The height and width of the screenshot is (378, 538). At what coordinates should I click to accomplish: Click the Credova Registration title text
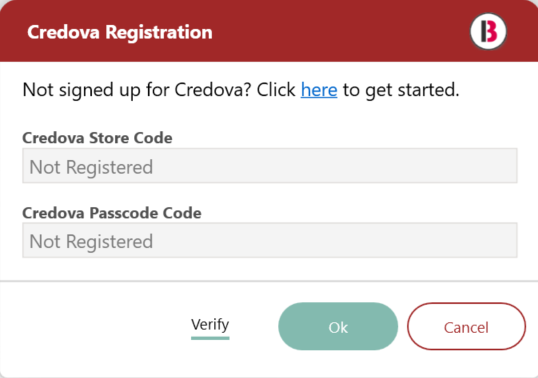[x=120, y=32]
